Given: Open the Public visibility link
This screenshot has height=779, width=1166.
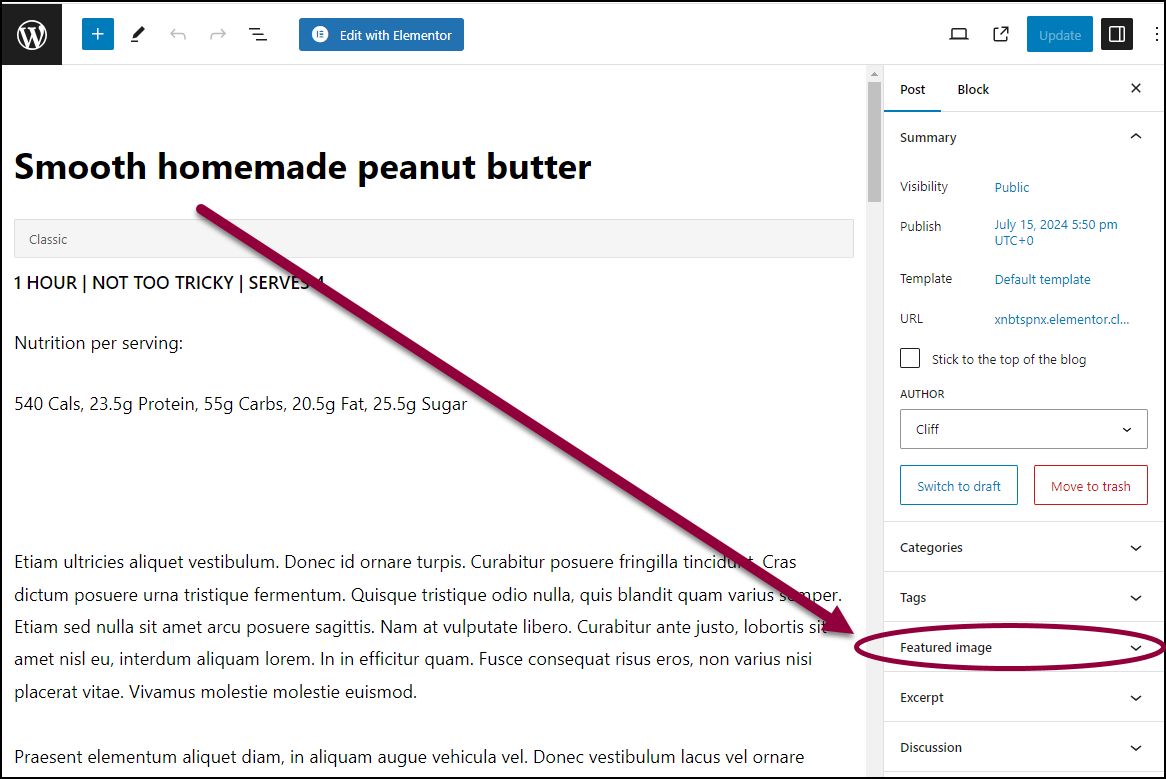Looking at the screenshot, I should (1011, 187).
